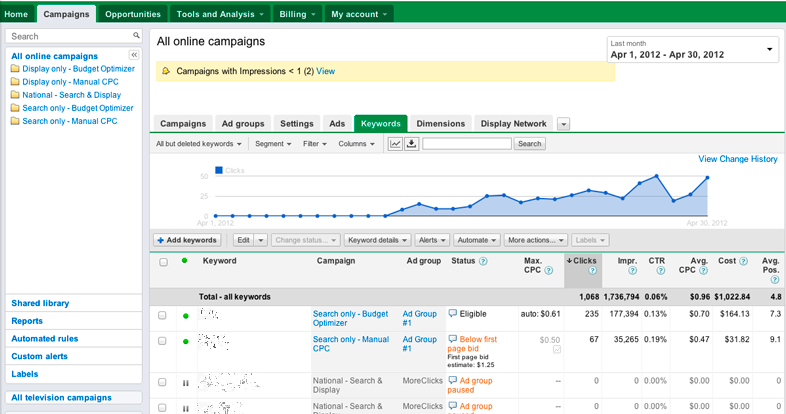
Task: Toggle the graph display chart icon
Action: coord(395,144)
